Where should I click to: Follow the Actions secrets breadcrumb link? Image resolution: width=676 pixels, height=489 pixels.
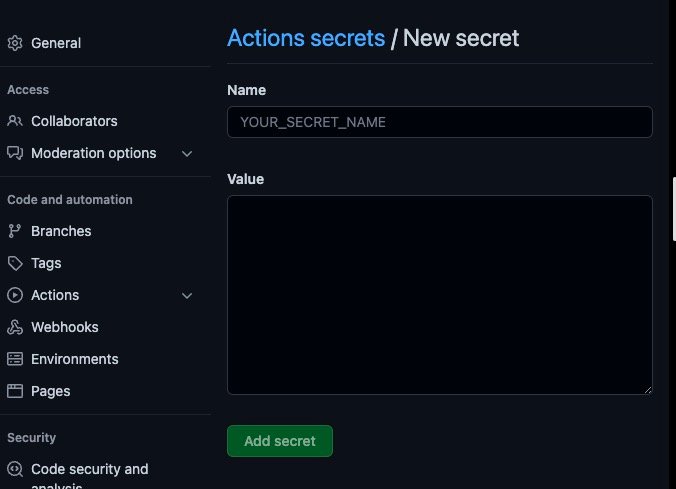tap(306, 38)
